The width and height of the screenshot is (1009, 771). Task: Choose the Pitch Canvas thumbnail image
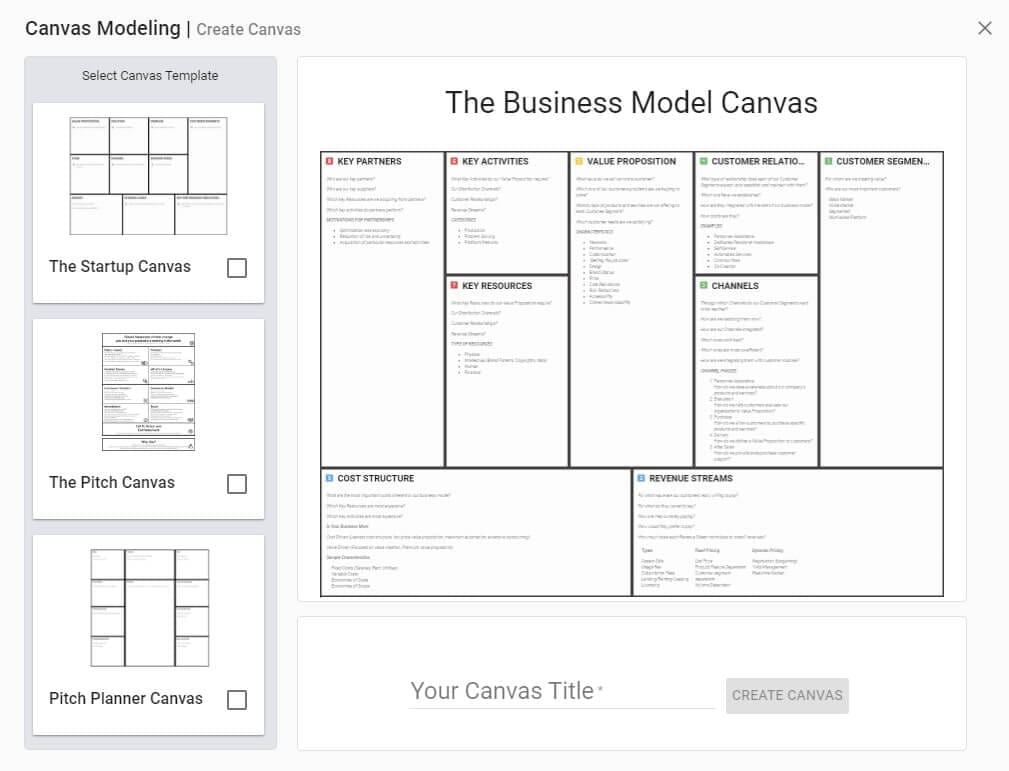click(x=149, y=392)
